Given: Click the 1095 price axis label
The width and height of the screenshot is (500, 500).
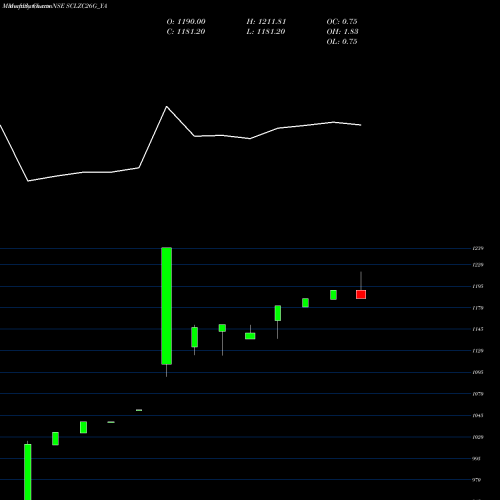Looking at the screenshot, I should [x=478, y=372].
